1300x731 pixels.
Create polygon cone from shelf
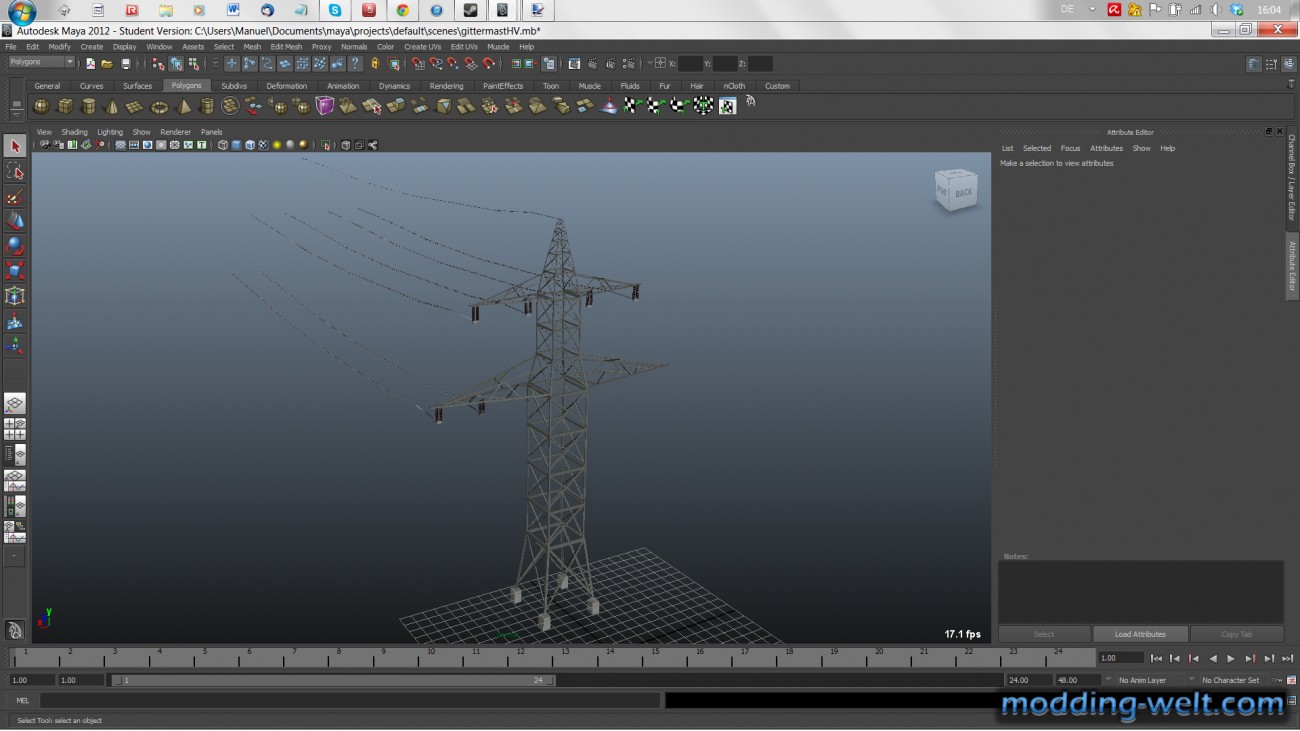[112, 106]
